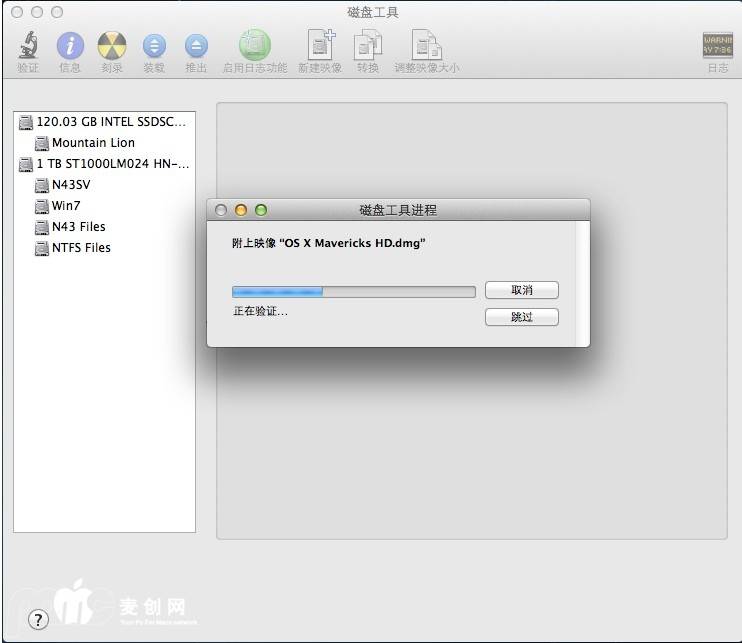
Task: Click the 刻录 (Burn) toolbar icon
Action: 112,46
